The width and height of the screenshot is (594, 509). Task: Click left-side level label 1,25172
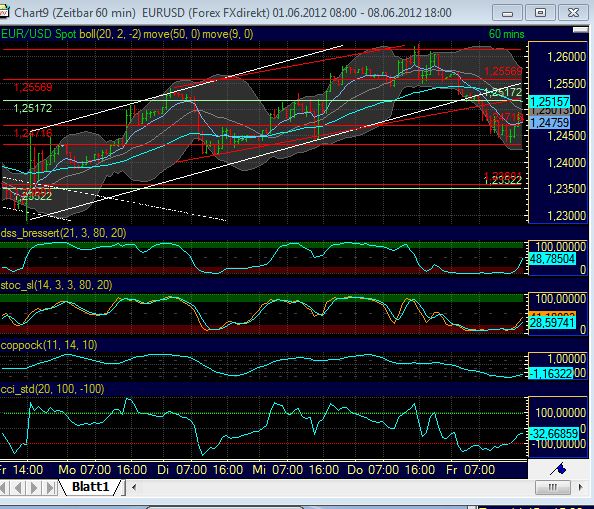[x=33, y=108]
